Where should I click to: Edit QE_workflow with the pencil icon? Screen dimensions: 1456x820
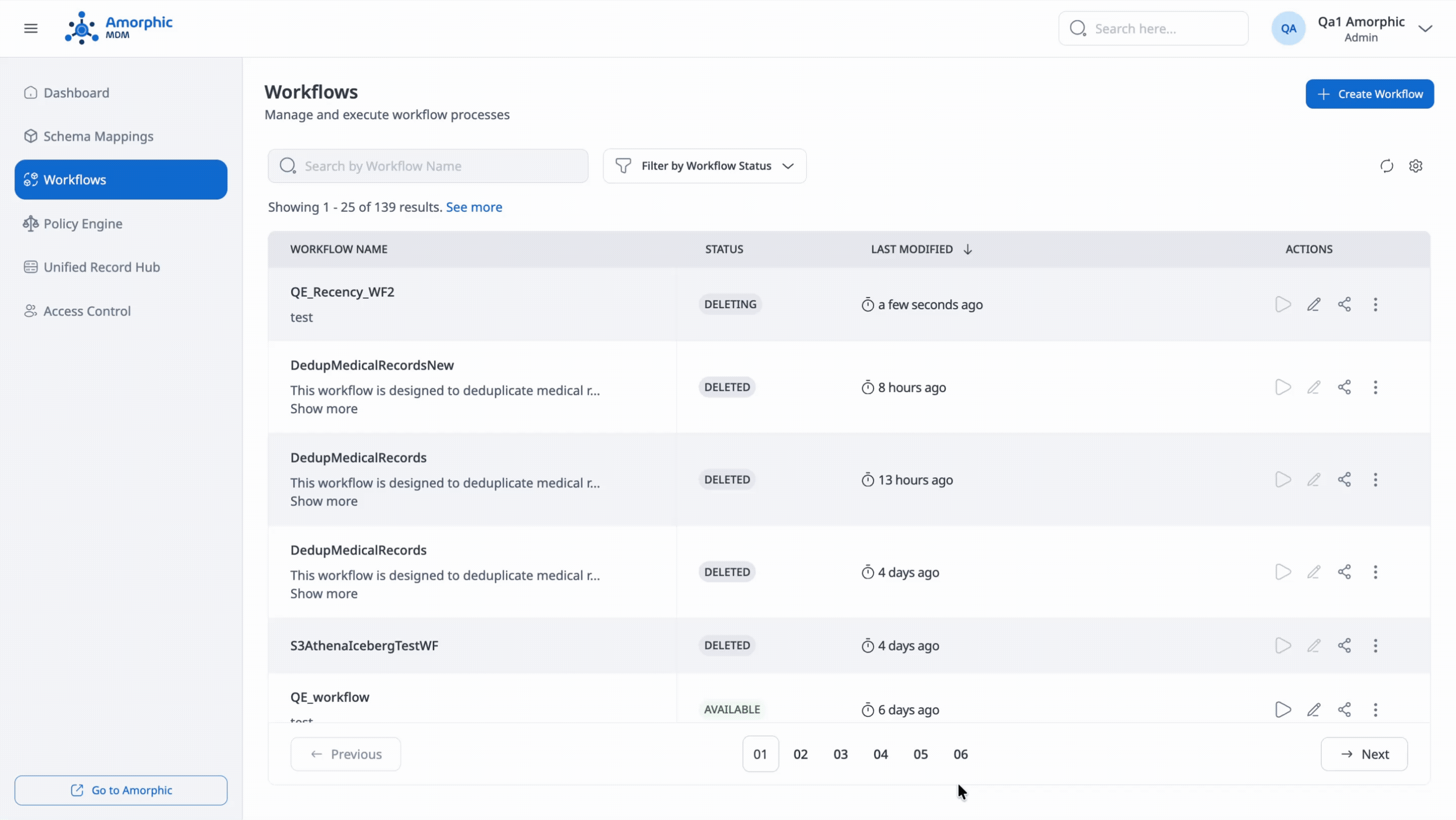click(1313, 710)
